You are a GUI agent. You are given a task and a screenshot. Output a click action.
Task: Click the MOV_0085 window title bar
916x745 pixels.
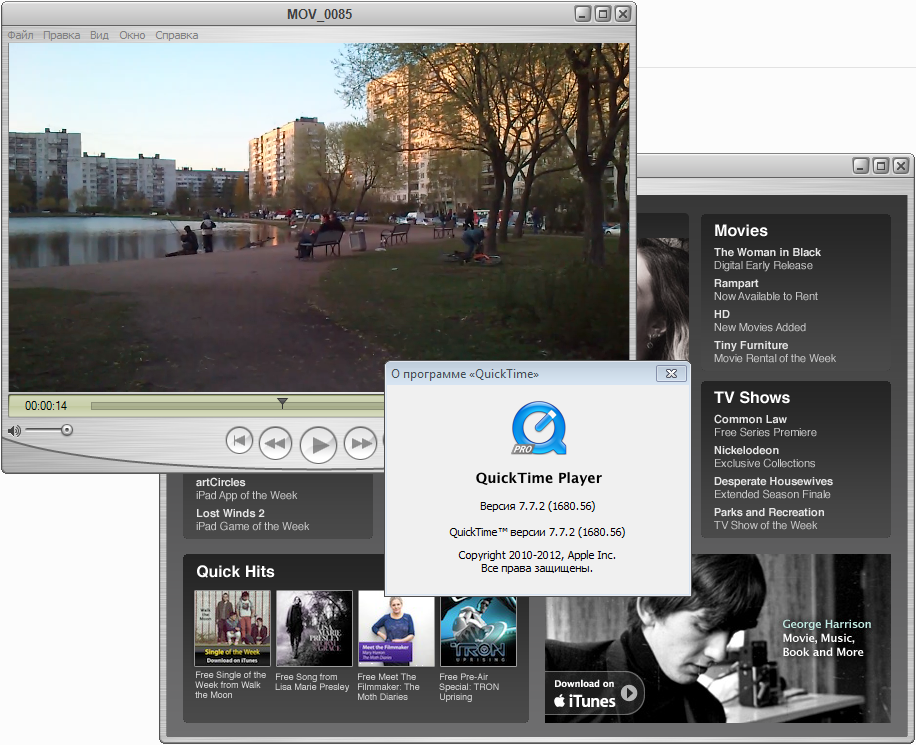point(319,14)
